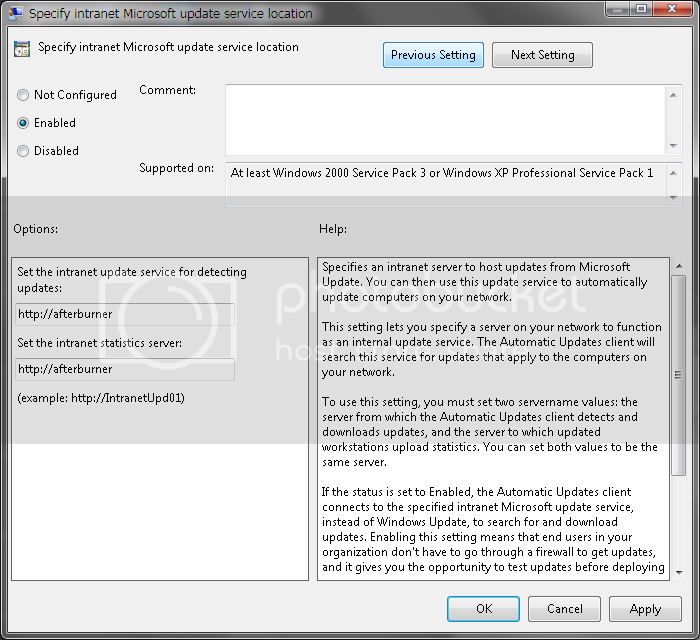The height and width of the screenshot is (640, 700).
Task: Minimize the dialog window
Action: point(618,8)
